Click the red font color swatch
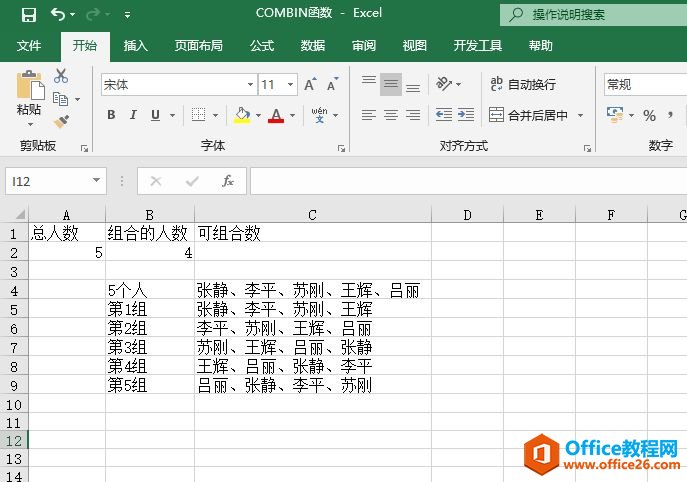 point(276,115)
